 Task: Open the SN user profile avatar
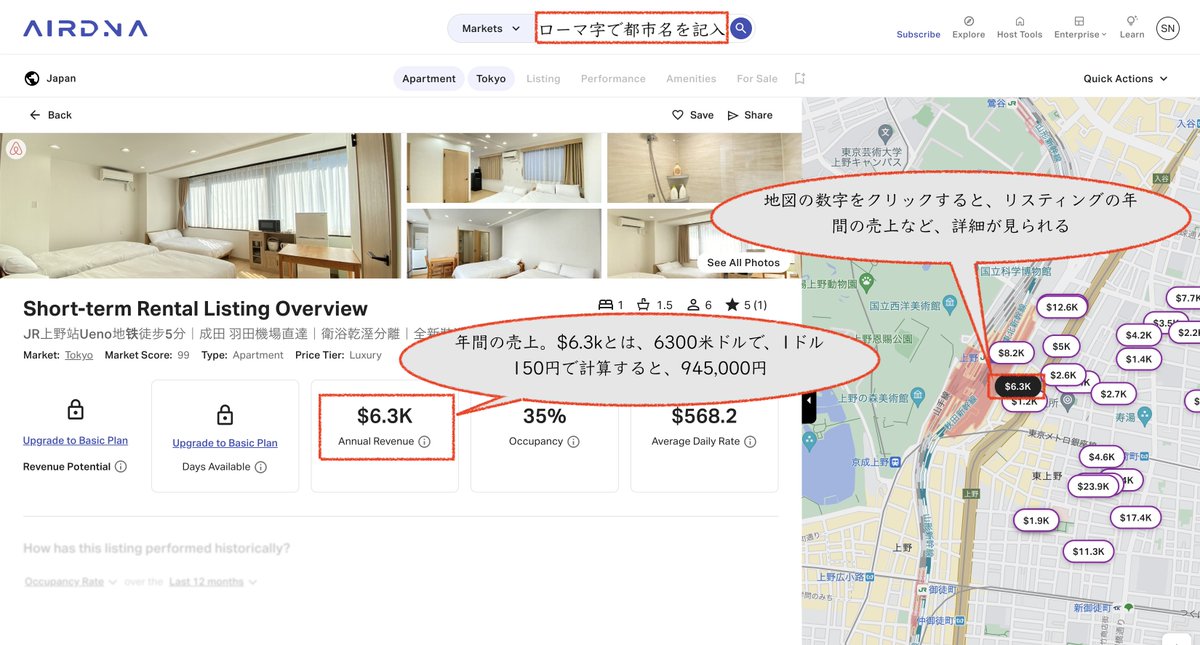pos(1167,28)
